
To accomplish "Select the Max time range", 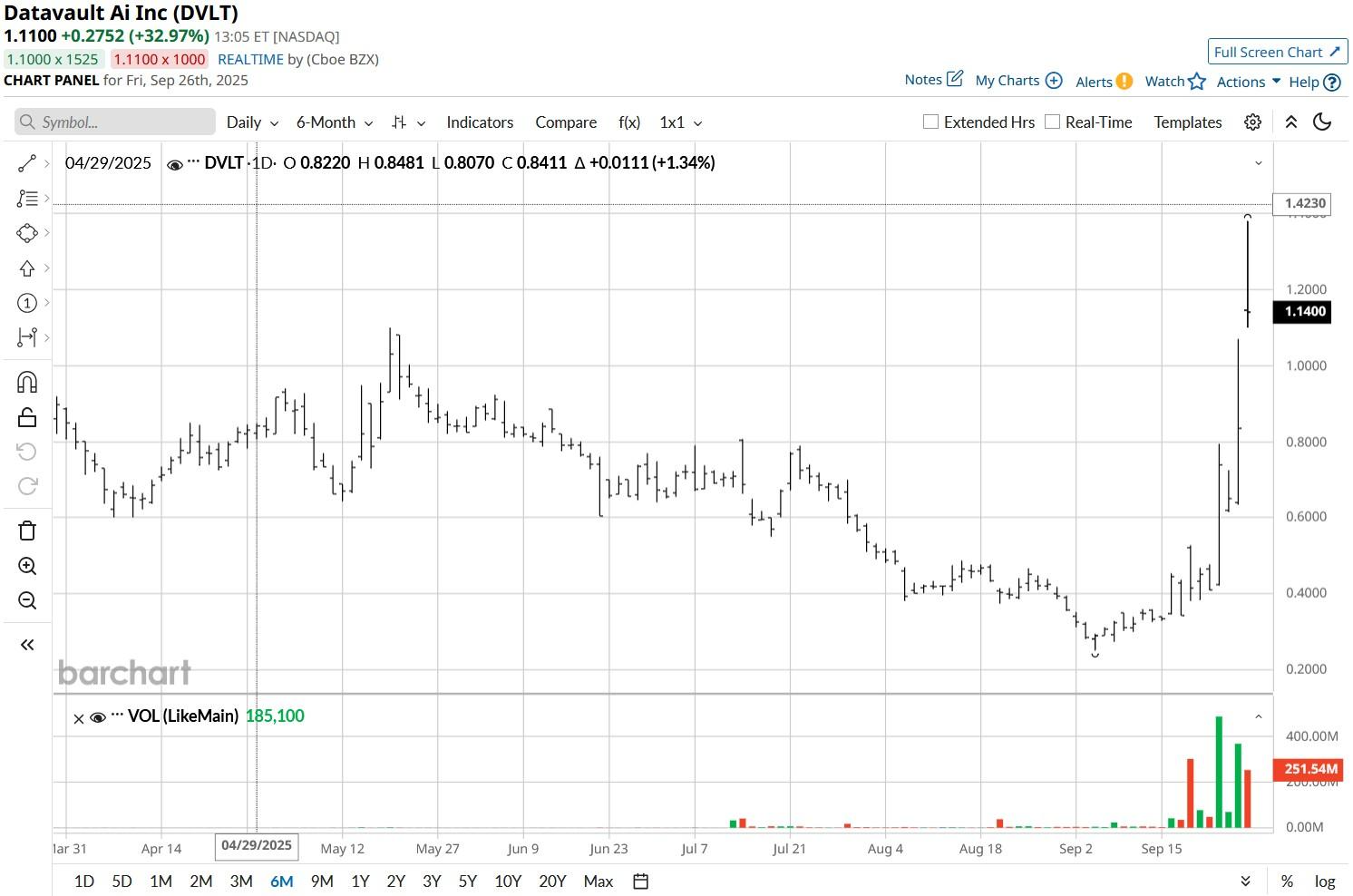I will coord(599,881).
